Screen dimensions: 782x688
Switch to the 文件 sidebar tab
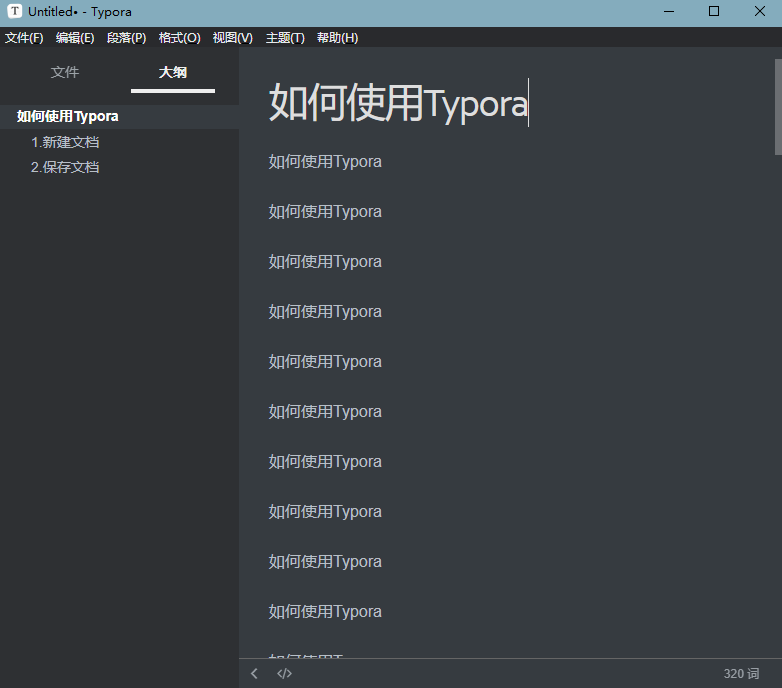65,72
